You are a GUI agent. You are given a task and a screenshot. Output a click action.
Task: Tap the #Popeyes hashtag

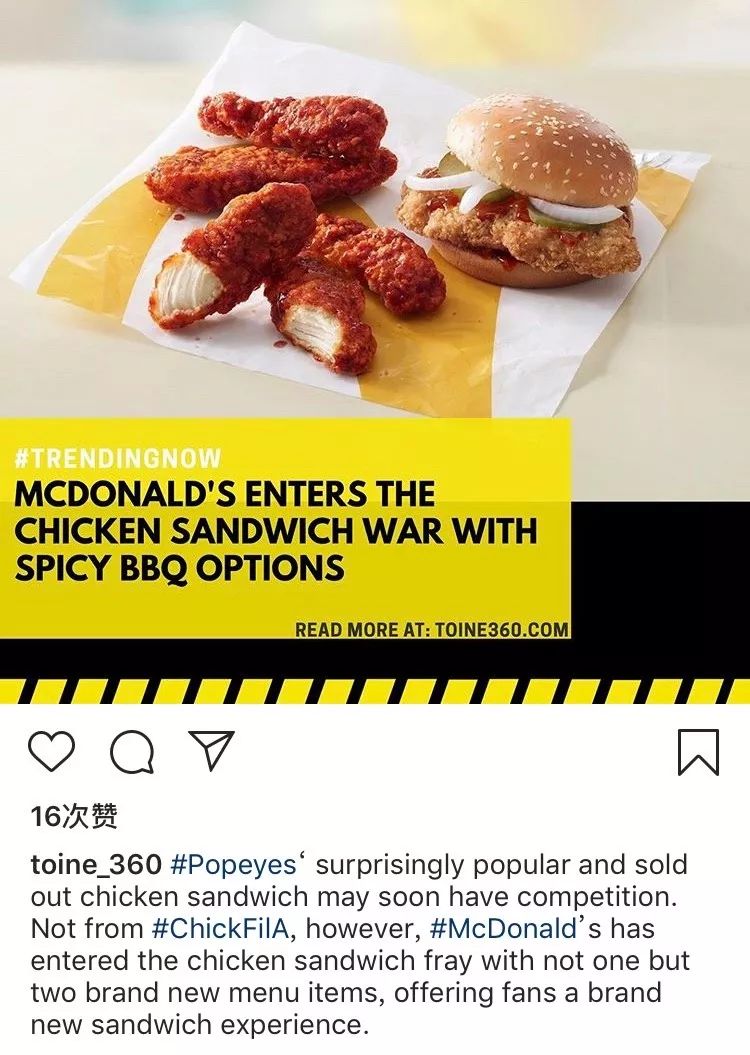(x=233, y=865)
